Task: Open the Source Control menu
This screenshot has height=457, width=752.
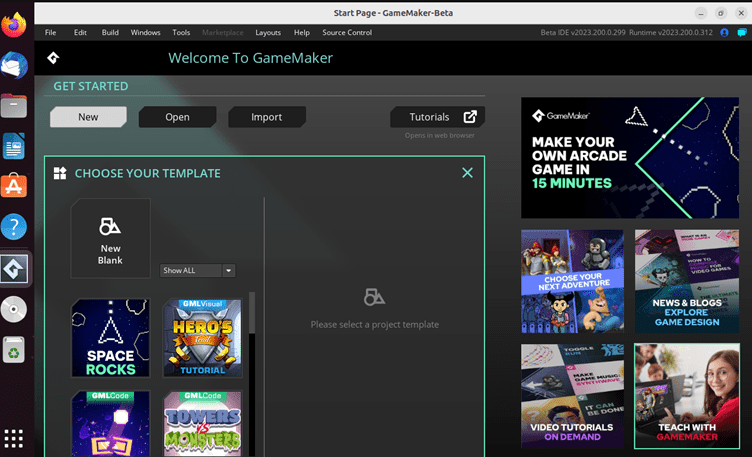Action: click(347, 33)
